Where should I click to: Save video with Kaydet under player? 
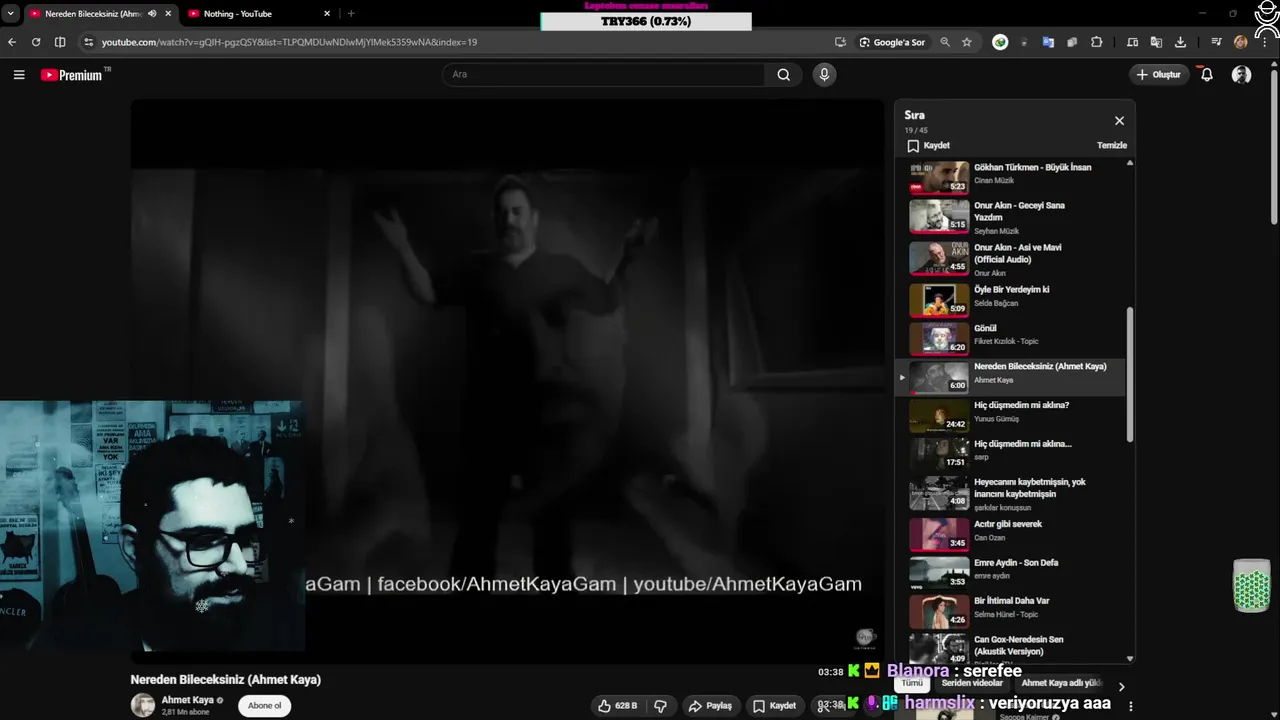point(774,706)
